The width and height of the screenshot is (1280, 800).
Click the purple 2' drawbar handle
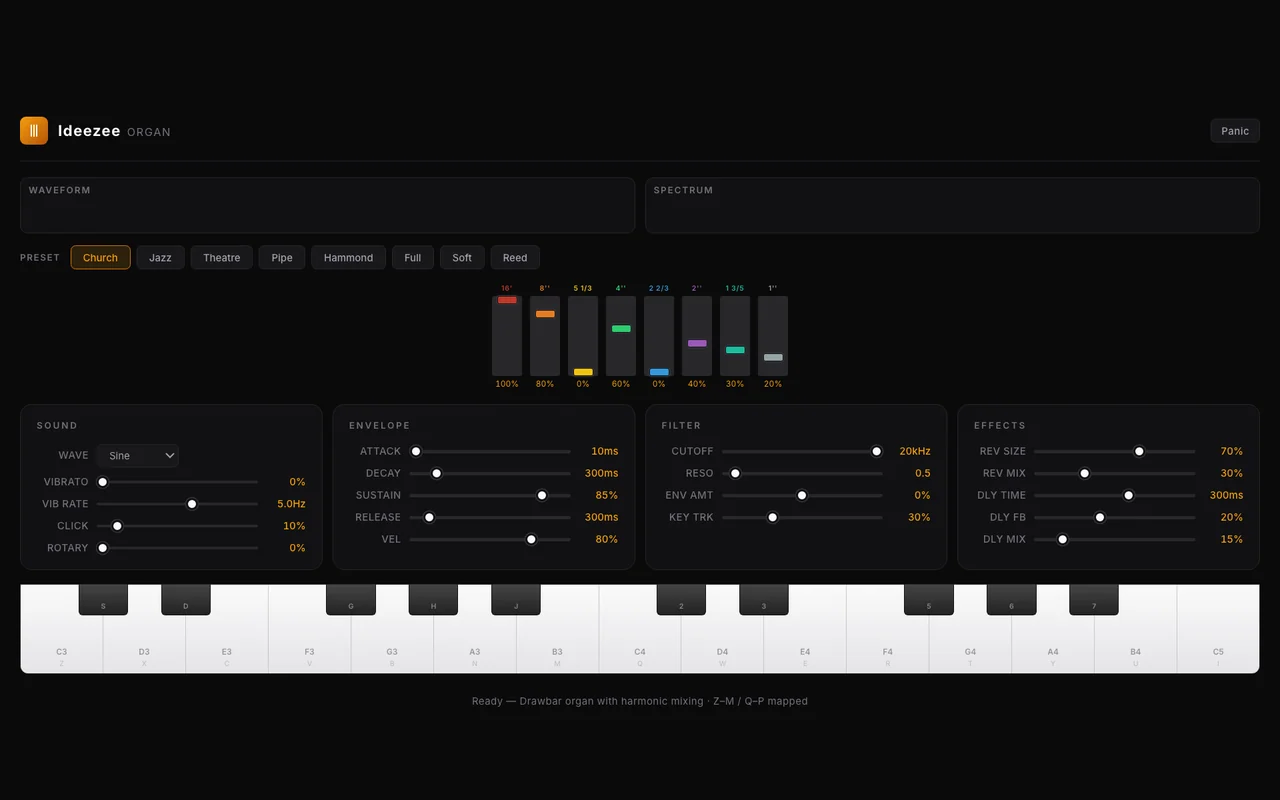[697, 343]
